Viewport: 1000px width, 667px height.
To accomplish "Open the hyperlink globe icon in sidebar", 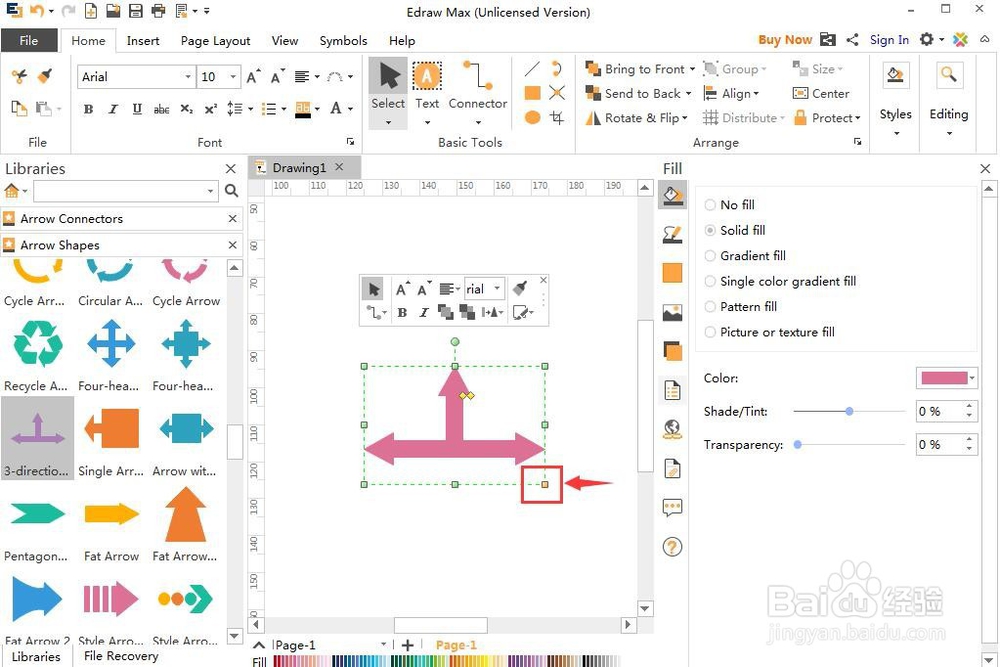I will pos(672,429).
